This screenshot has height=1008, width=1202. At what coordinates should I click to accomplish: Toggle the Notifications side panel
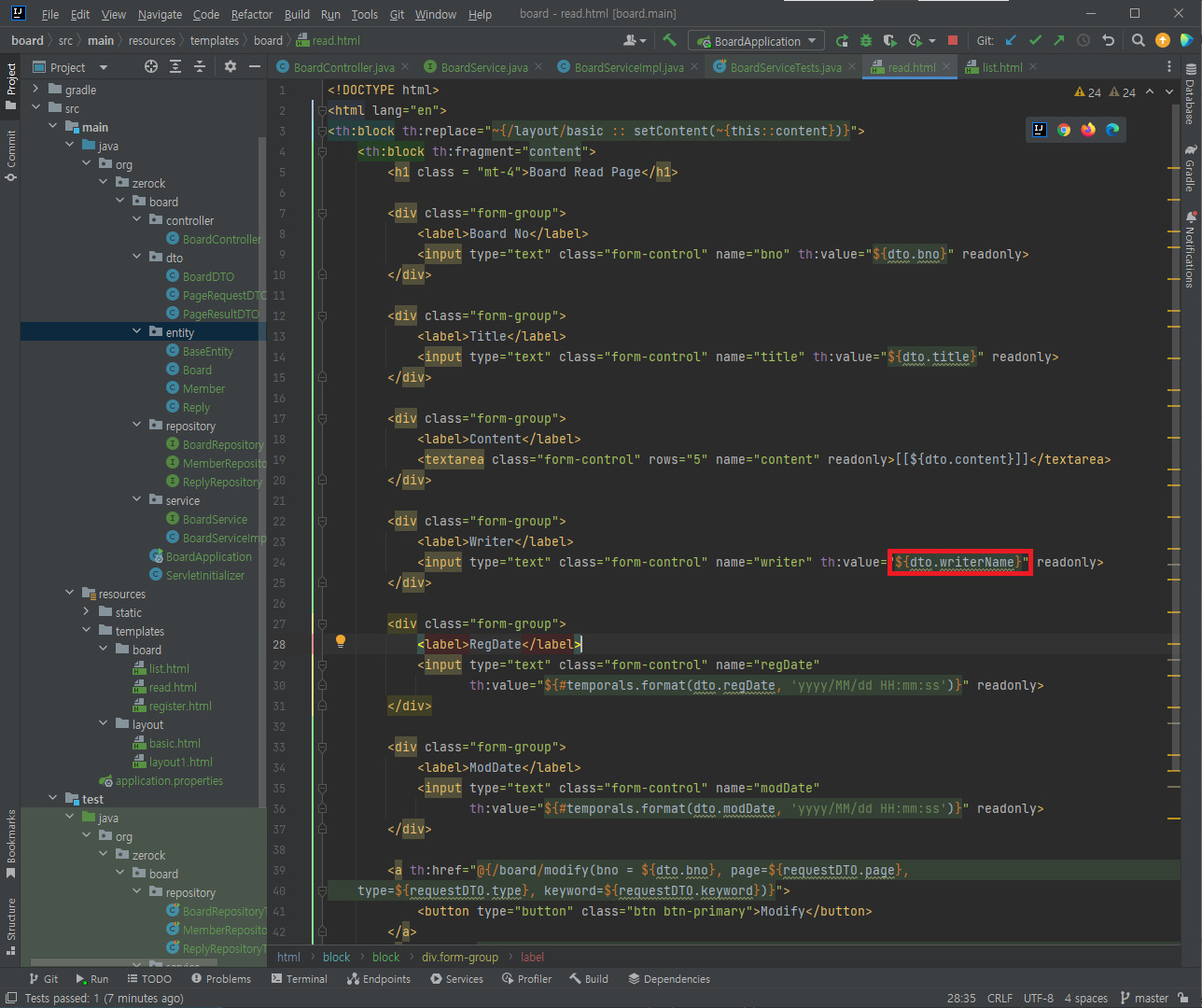pyautogui.click(x=1191, y=249)
